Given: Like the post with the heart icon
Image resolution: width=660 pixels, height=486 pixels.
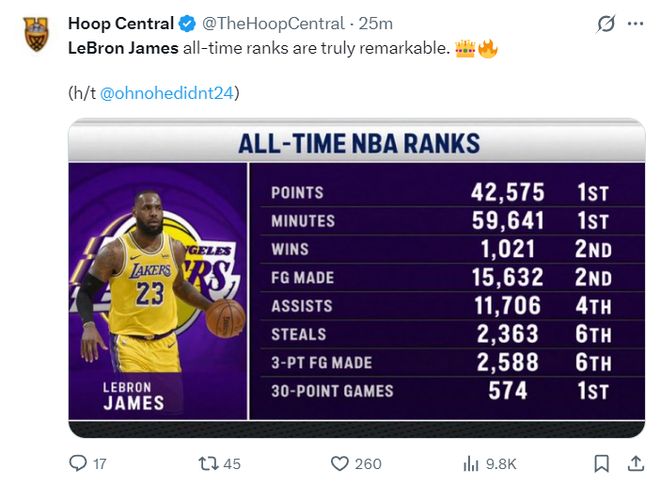Looking at the screenshot, I should click(340, 463).
